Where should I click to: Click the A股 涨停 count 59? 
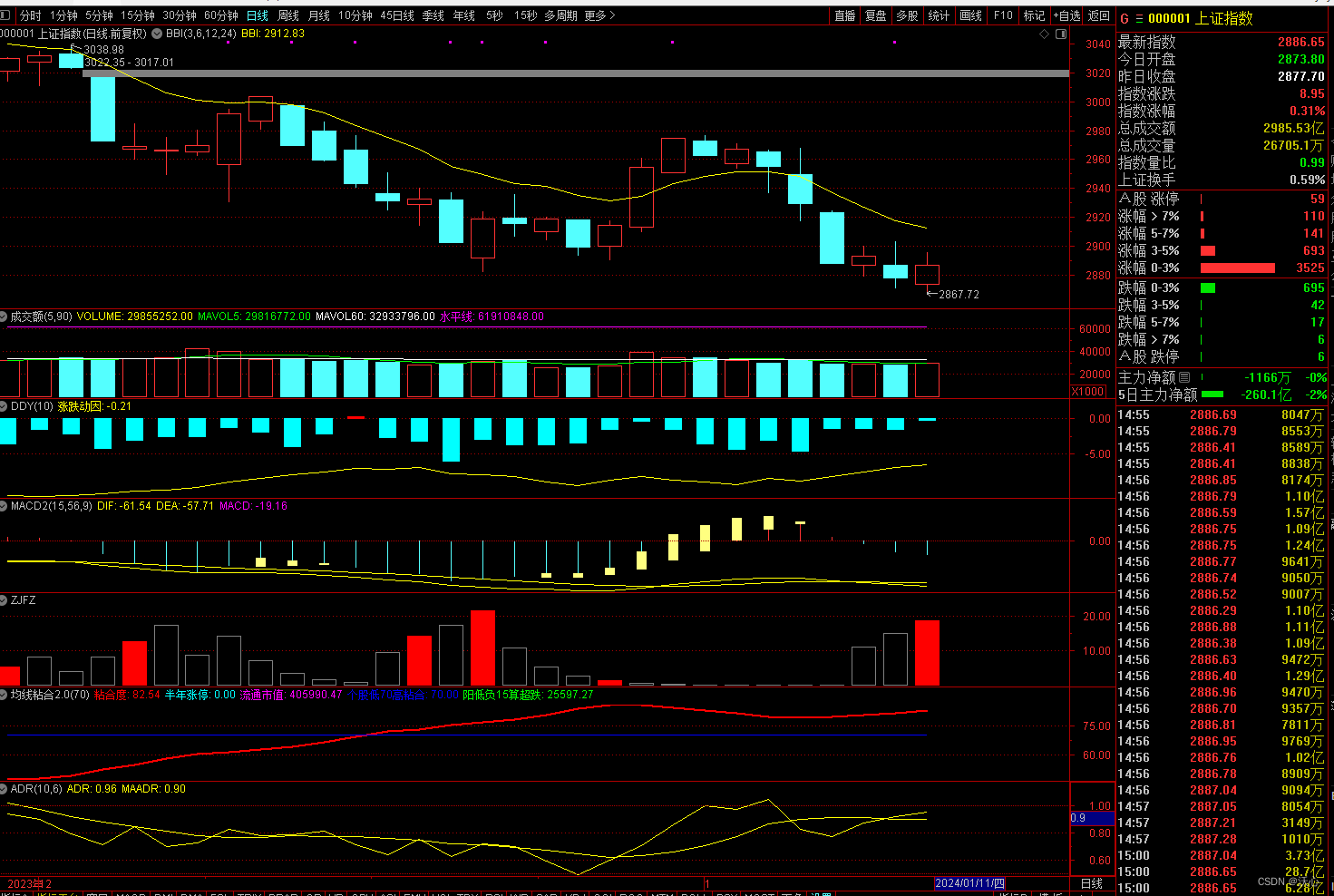[1317, 199]
